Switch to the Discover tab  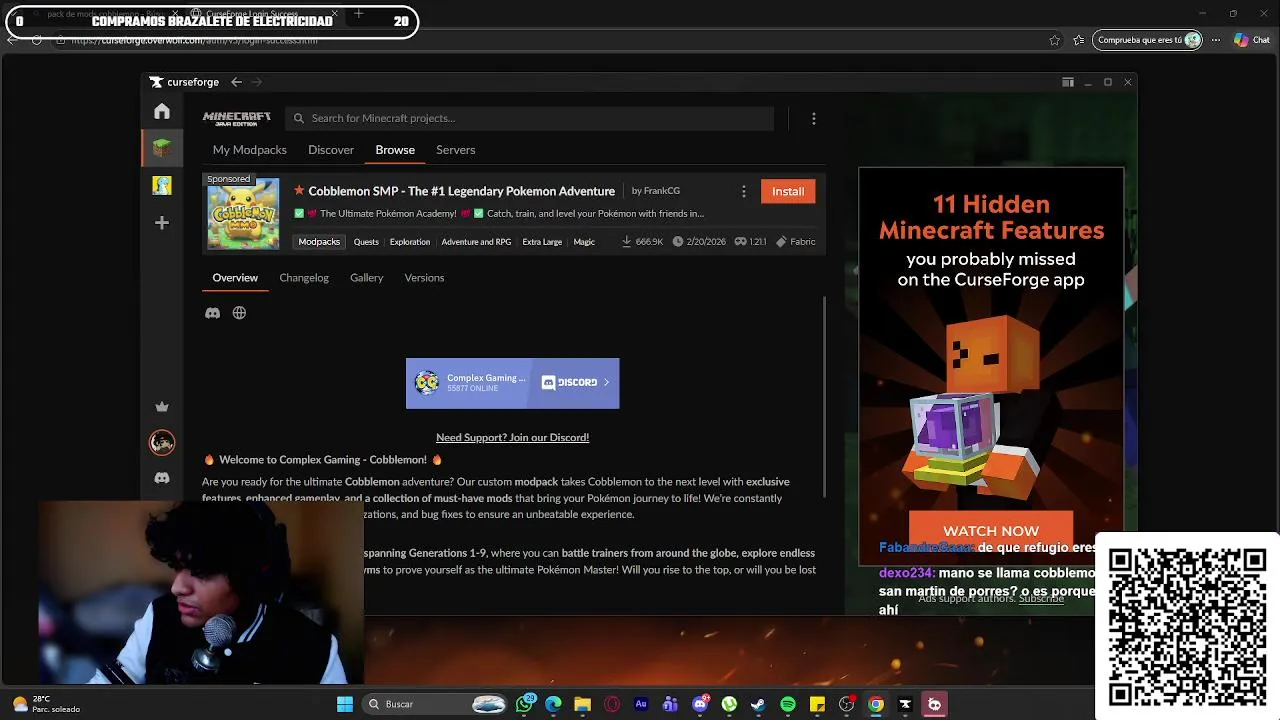point(331,150)
